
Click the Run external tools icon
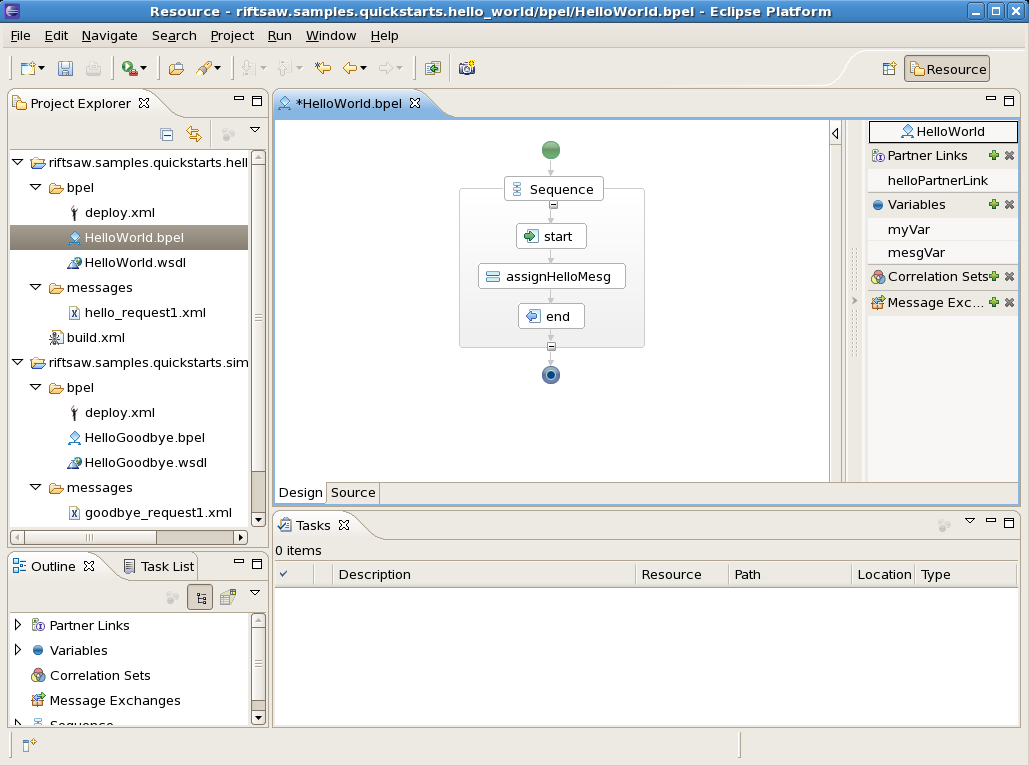[130, 68]
